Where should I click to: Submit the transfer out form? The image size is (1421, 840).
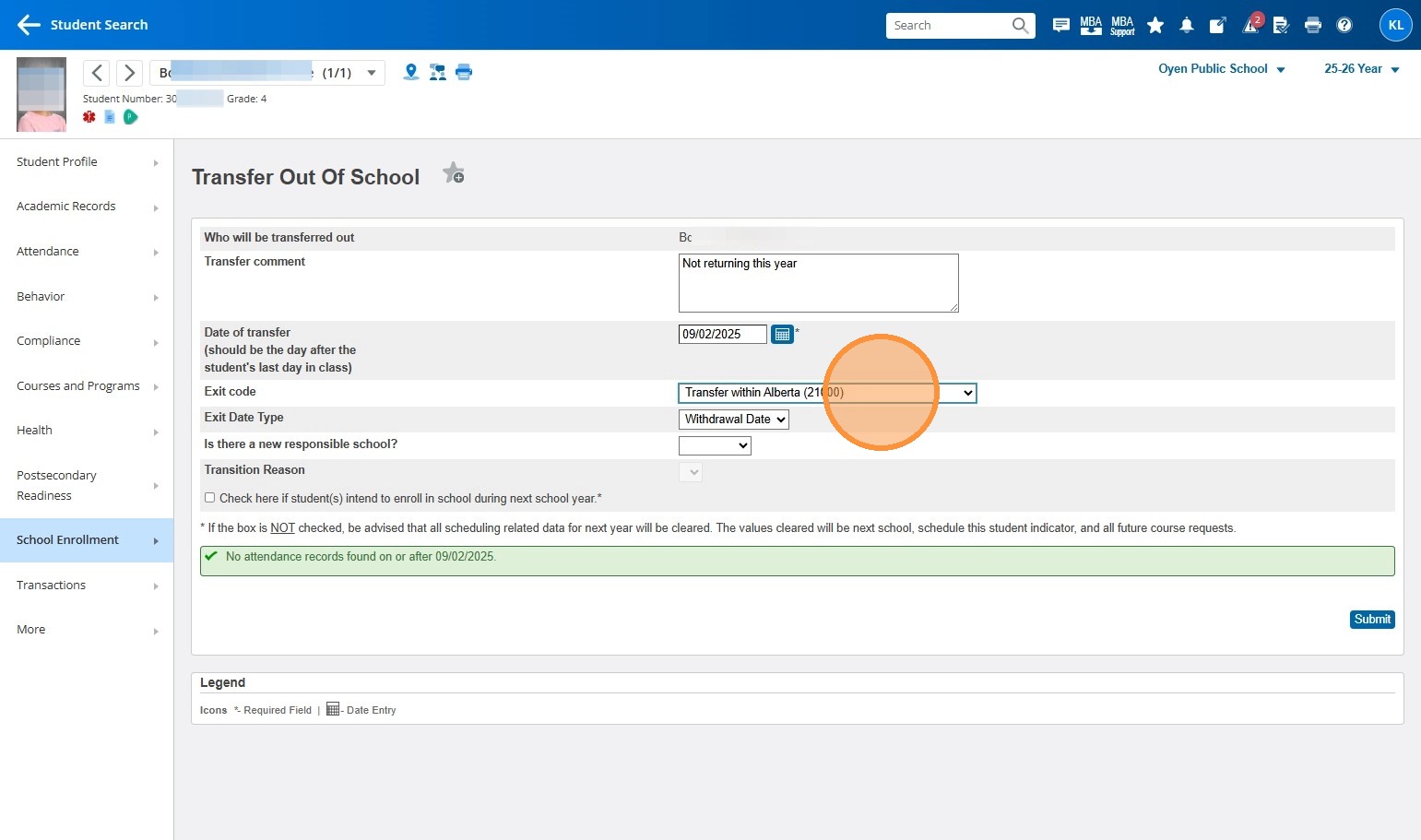[x=1371, y=620]
